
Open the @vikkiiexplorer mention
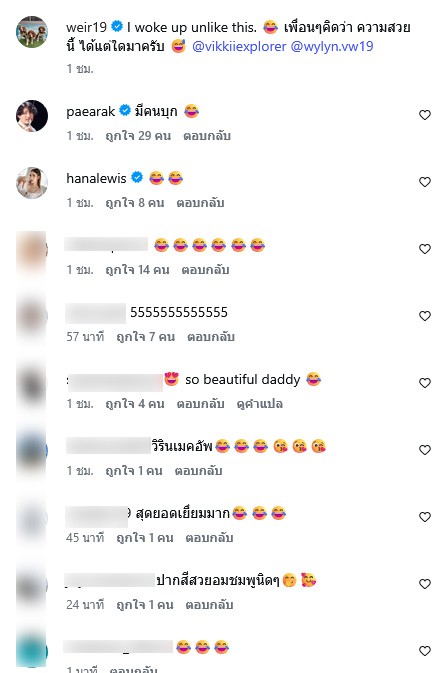coord(239,46)
